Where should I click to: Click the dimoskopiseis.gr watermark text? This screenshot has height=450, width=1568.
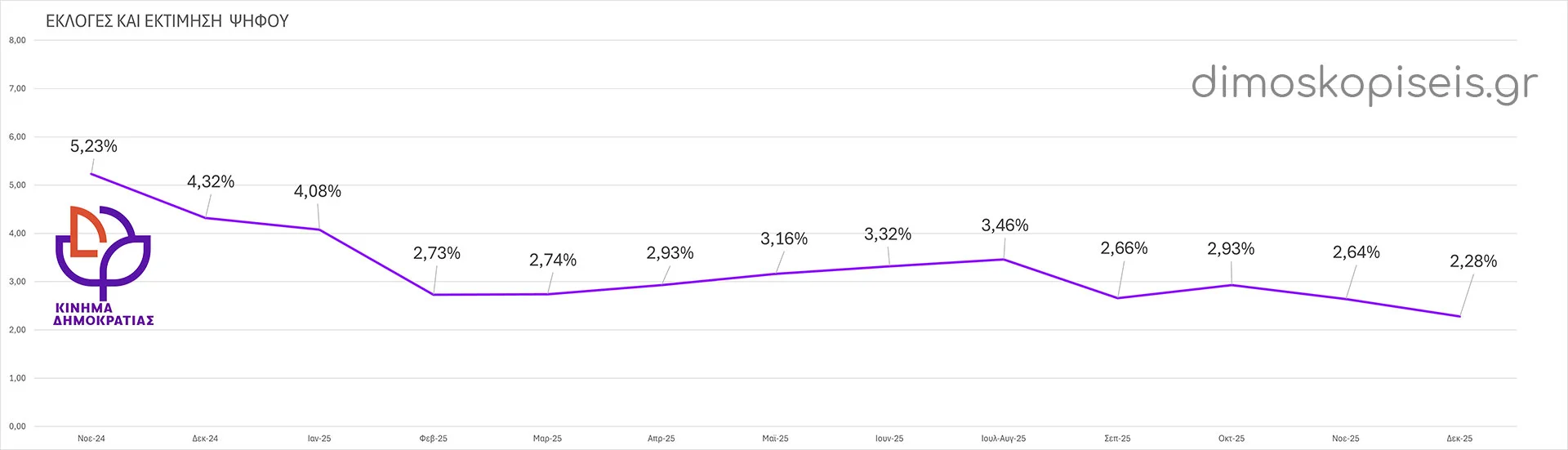[x=1363, y=83]
